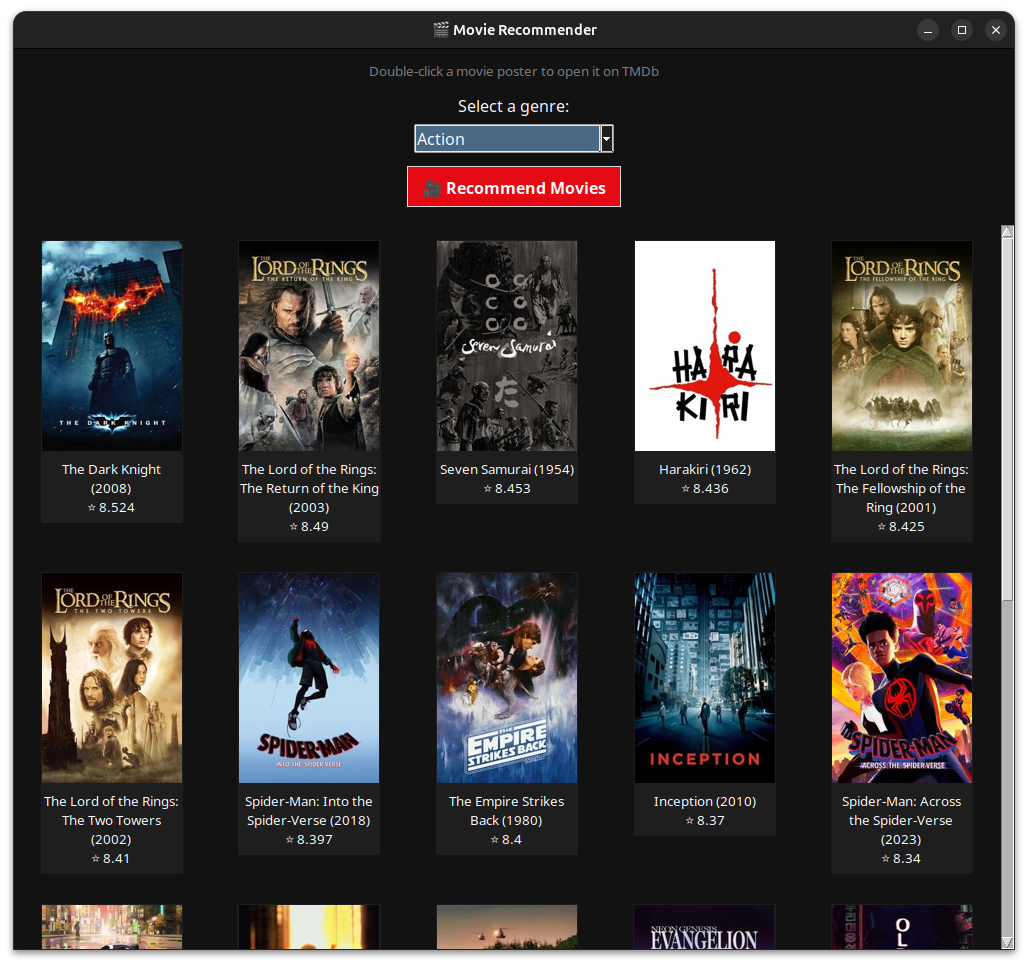Click "Spider-Man: Into the Spider-Verse (2018)" caption
Screen dimensions: 1028x966
point(309,811)
